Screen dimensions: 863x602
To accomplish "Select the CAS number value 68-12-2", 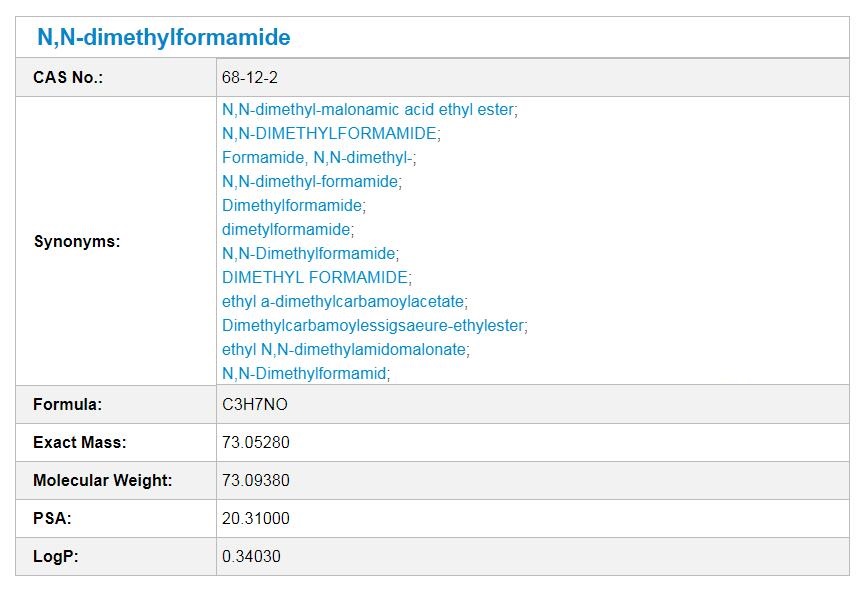I will [249, 78].
